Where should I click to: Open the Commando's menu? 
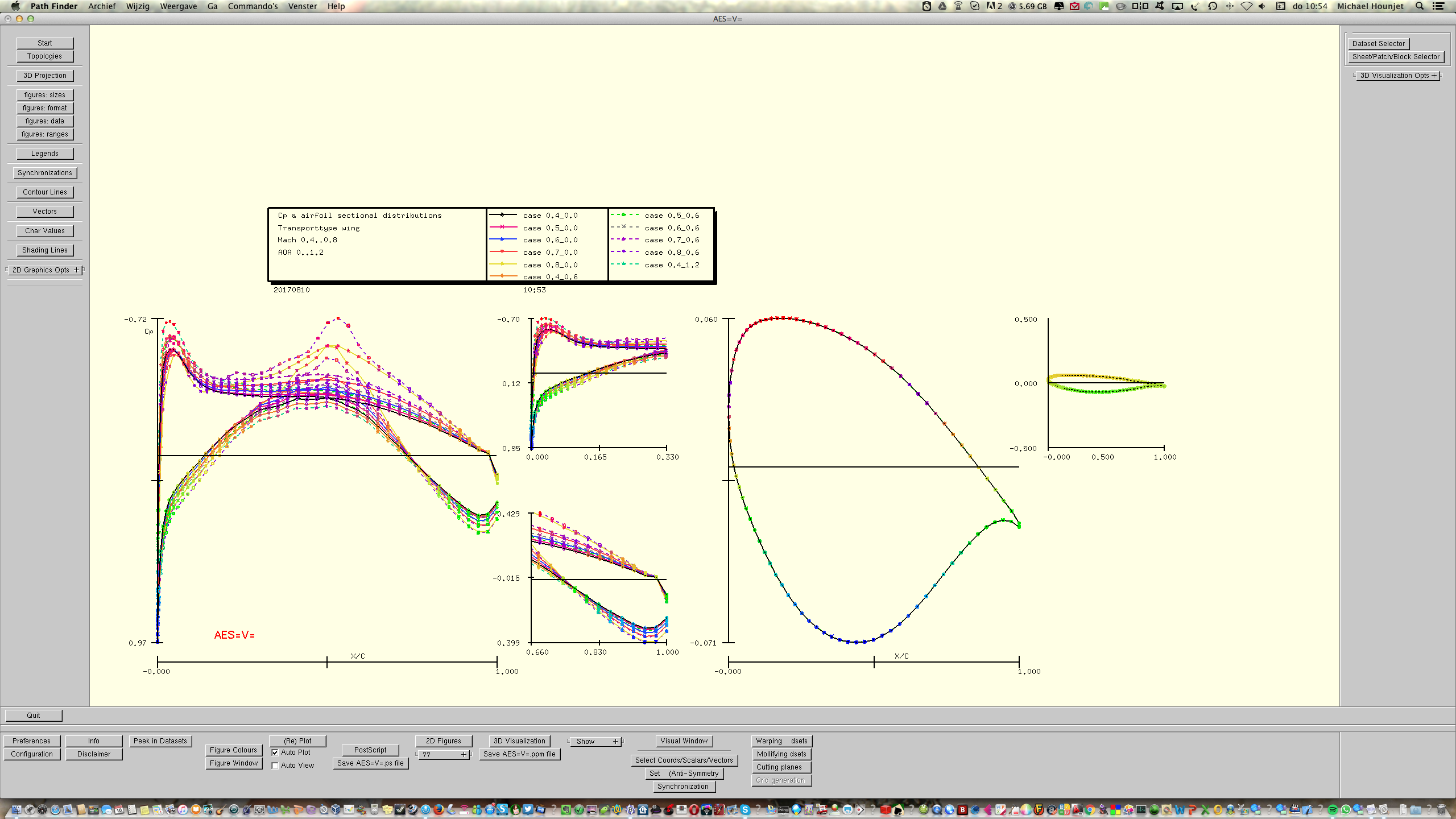(x=253, y=6)
